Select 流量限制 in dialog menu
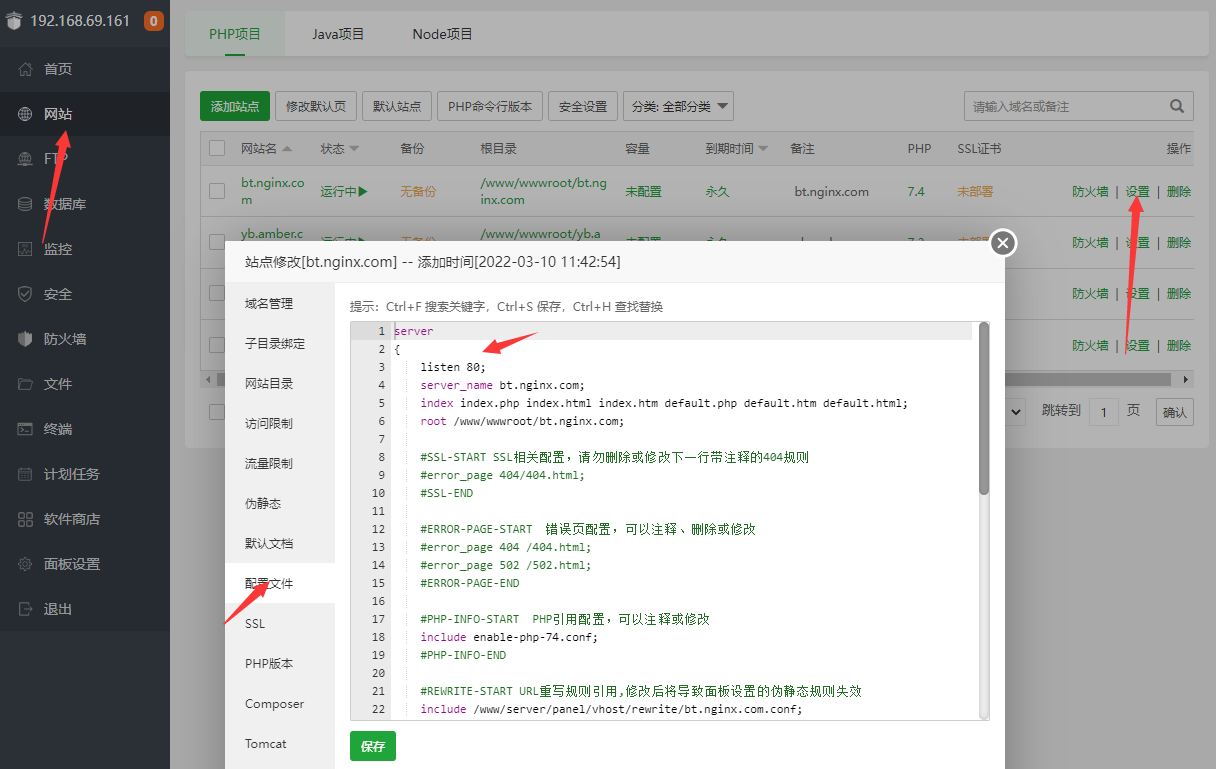 280,463
